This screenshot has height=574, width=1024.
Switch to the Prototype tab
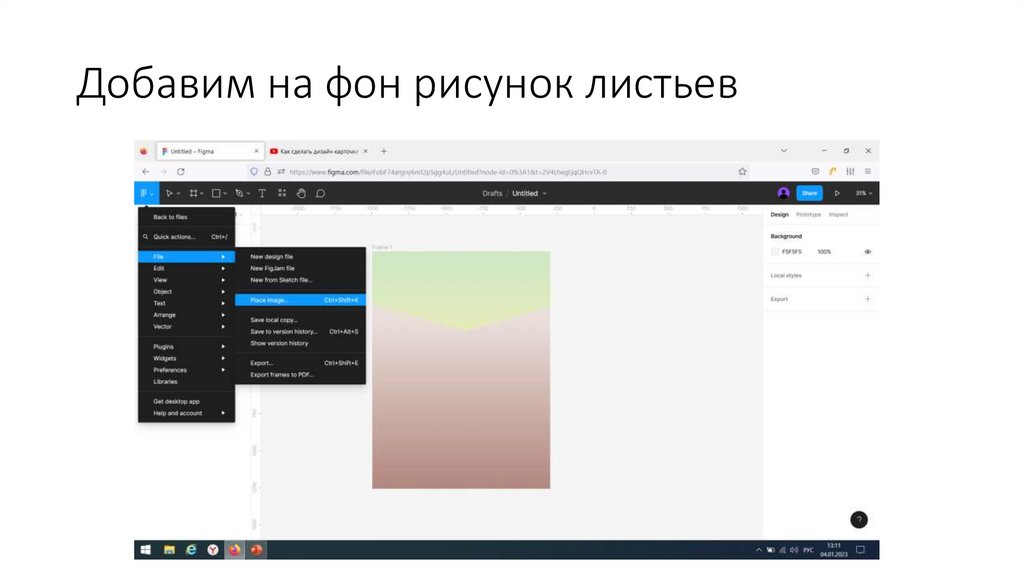808,214
